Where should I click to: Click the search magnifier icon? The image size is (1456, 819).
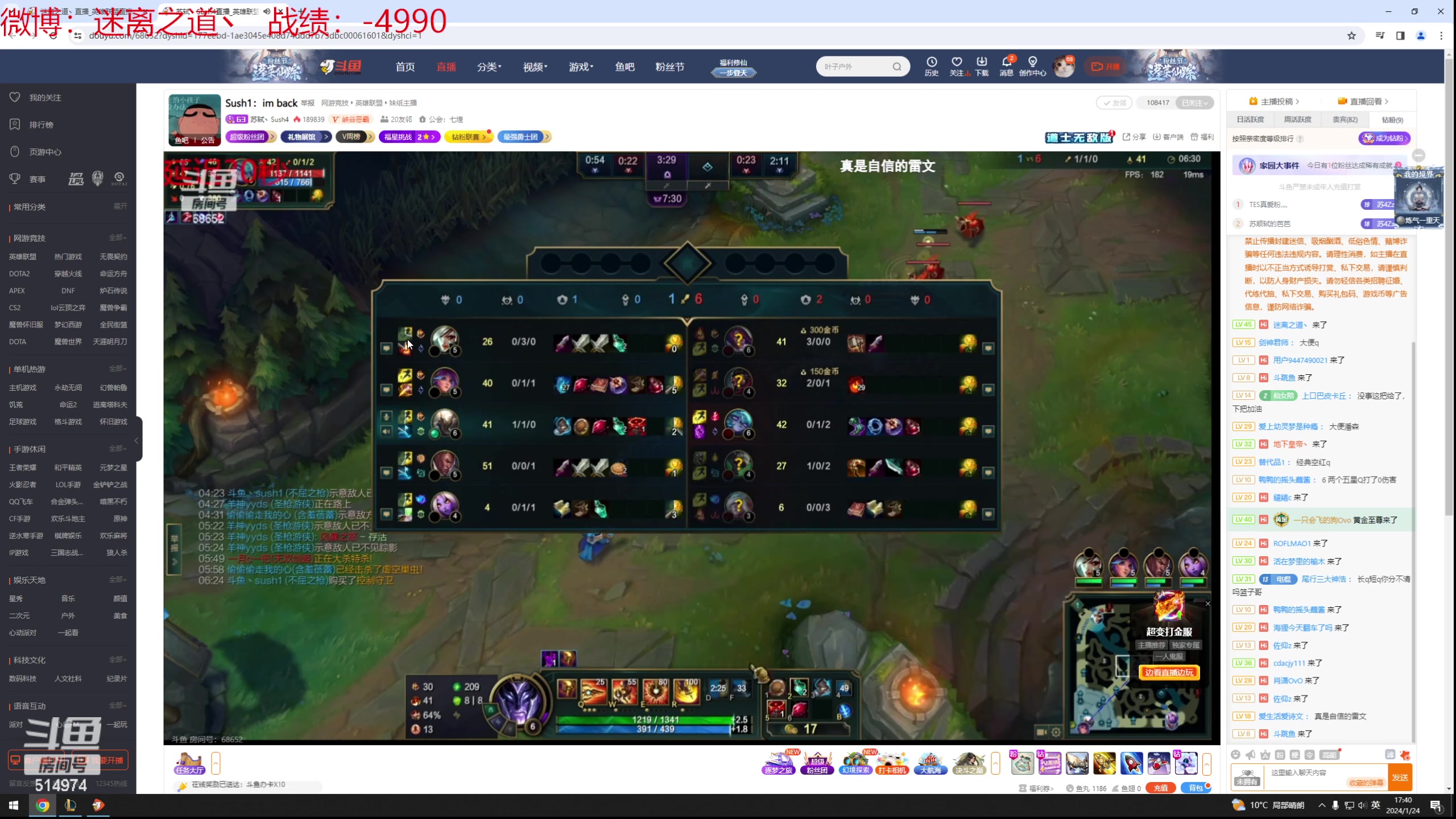click(x=897, y=67)
